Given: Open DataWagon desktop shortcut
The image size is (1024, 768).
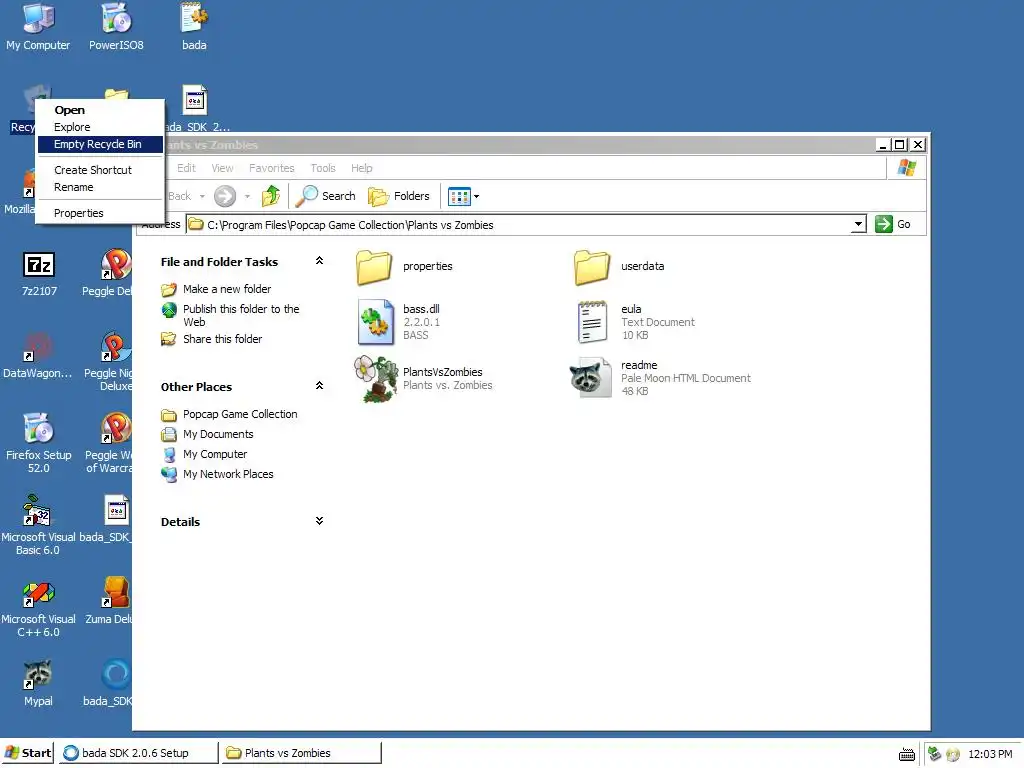Looking at the screenshot, I should 38,355.
